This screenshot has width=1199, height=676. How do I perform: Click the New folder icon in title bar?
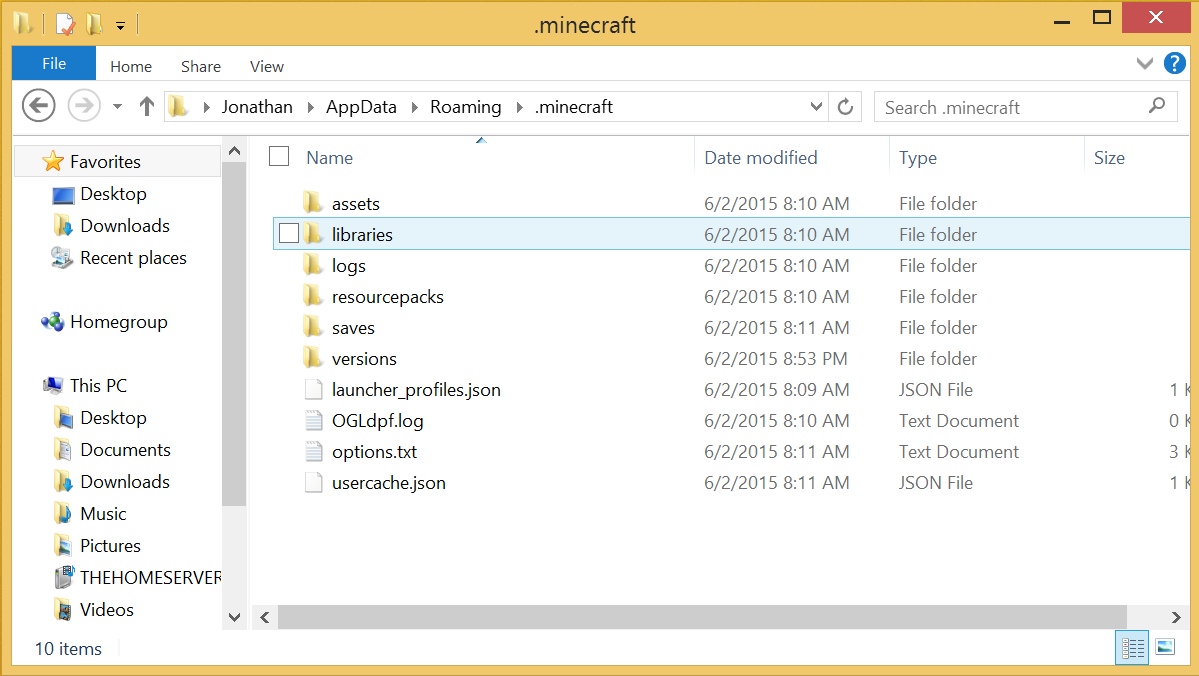click(x=94, y=24)
